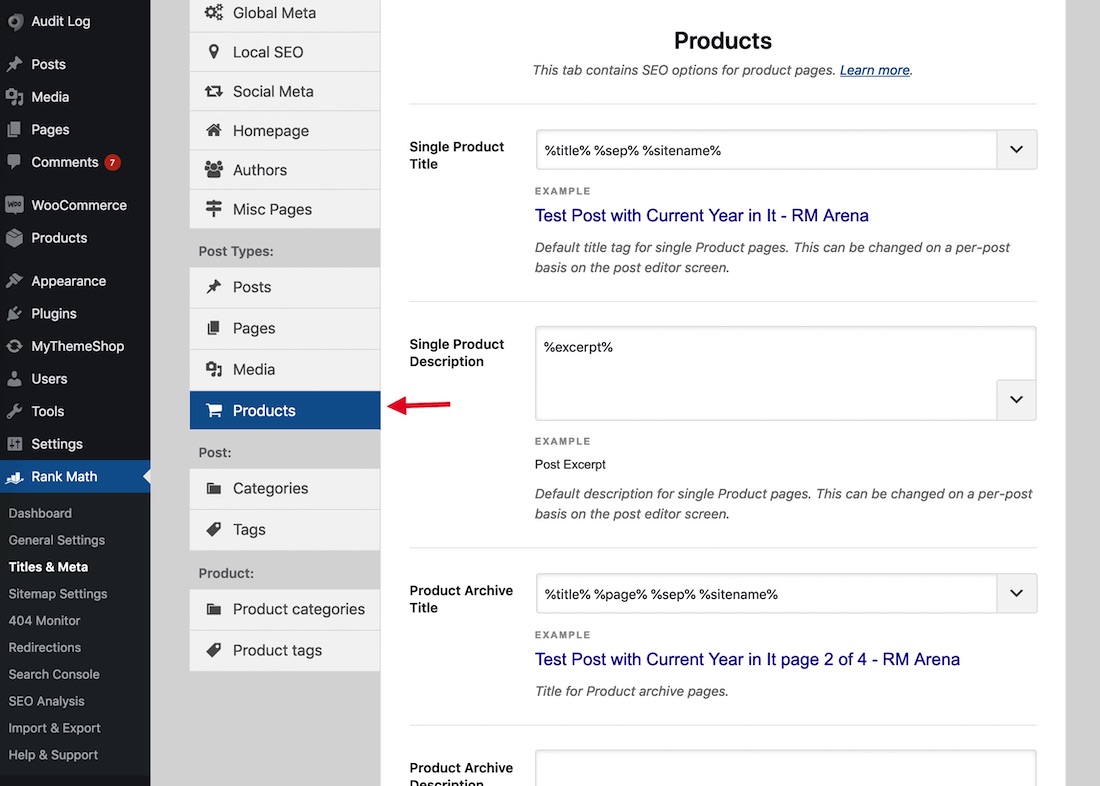
Task: Click the Comments speech bubble icon
Action: (14, 162)
